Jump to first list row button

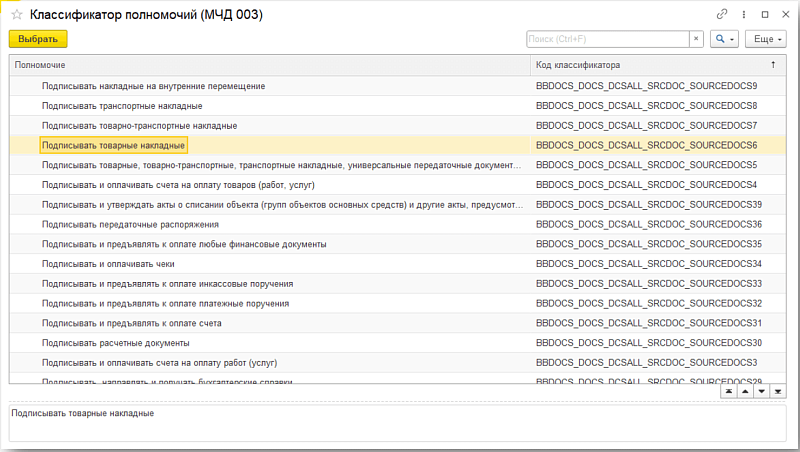(729, 391)
